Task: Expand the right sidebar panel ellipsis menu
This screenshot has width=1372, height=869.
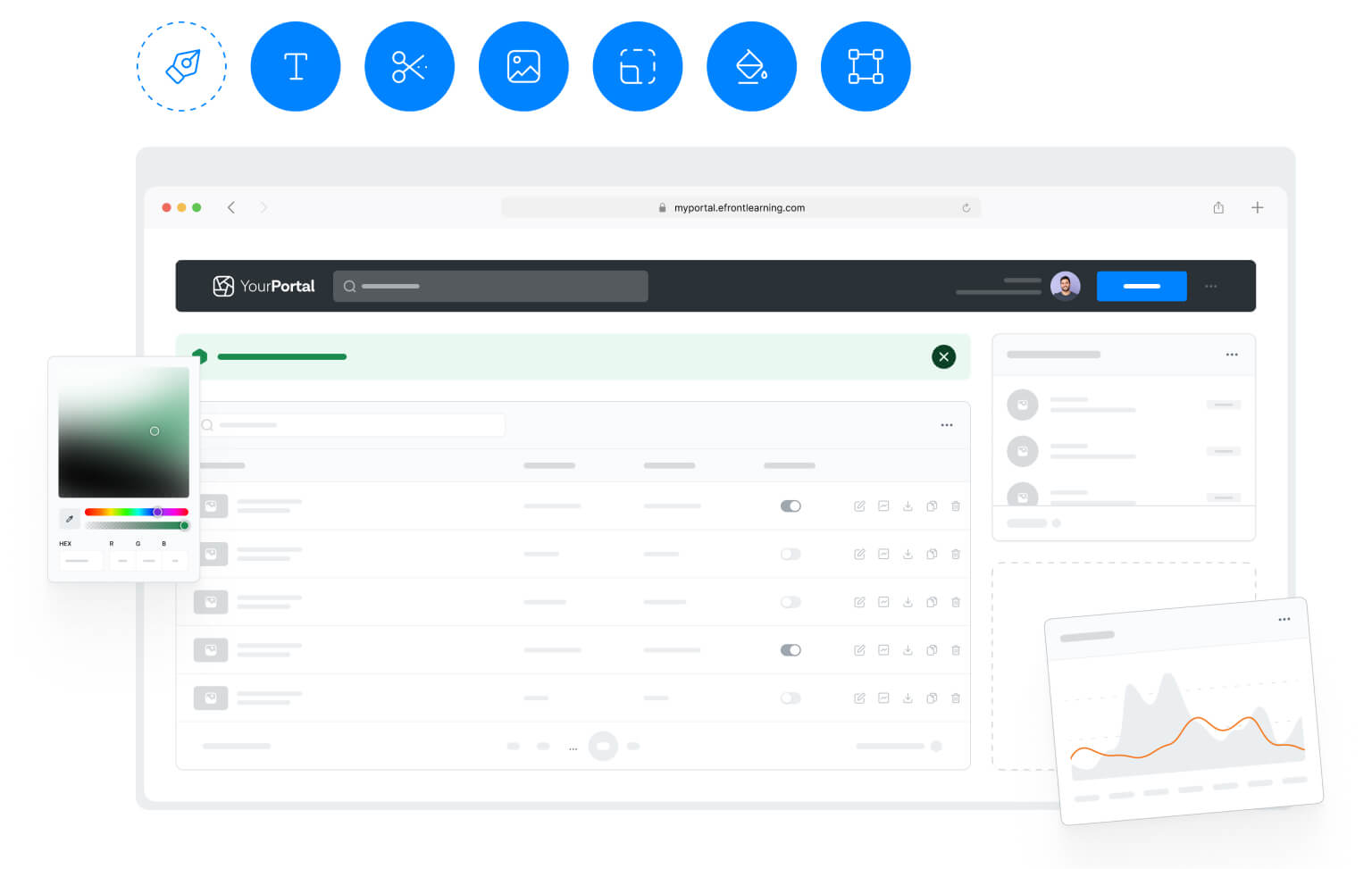Action: coord(1232,355)
